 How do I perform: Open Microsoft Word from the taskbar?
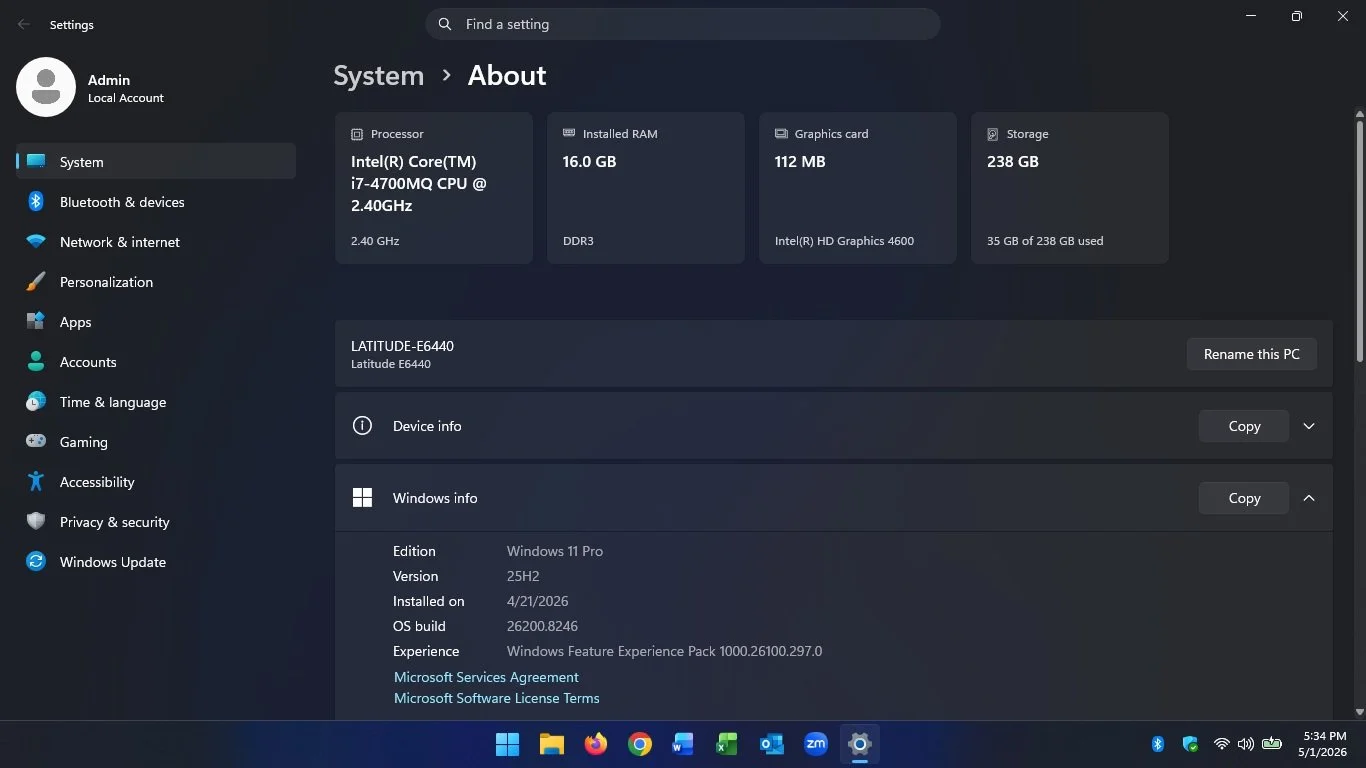[684, 744]
